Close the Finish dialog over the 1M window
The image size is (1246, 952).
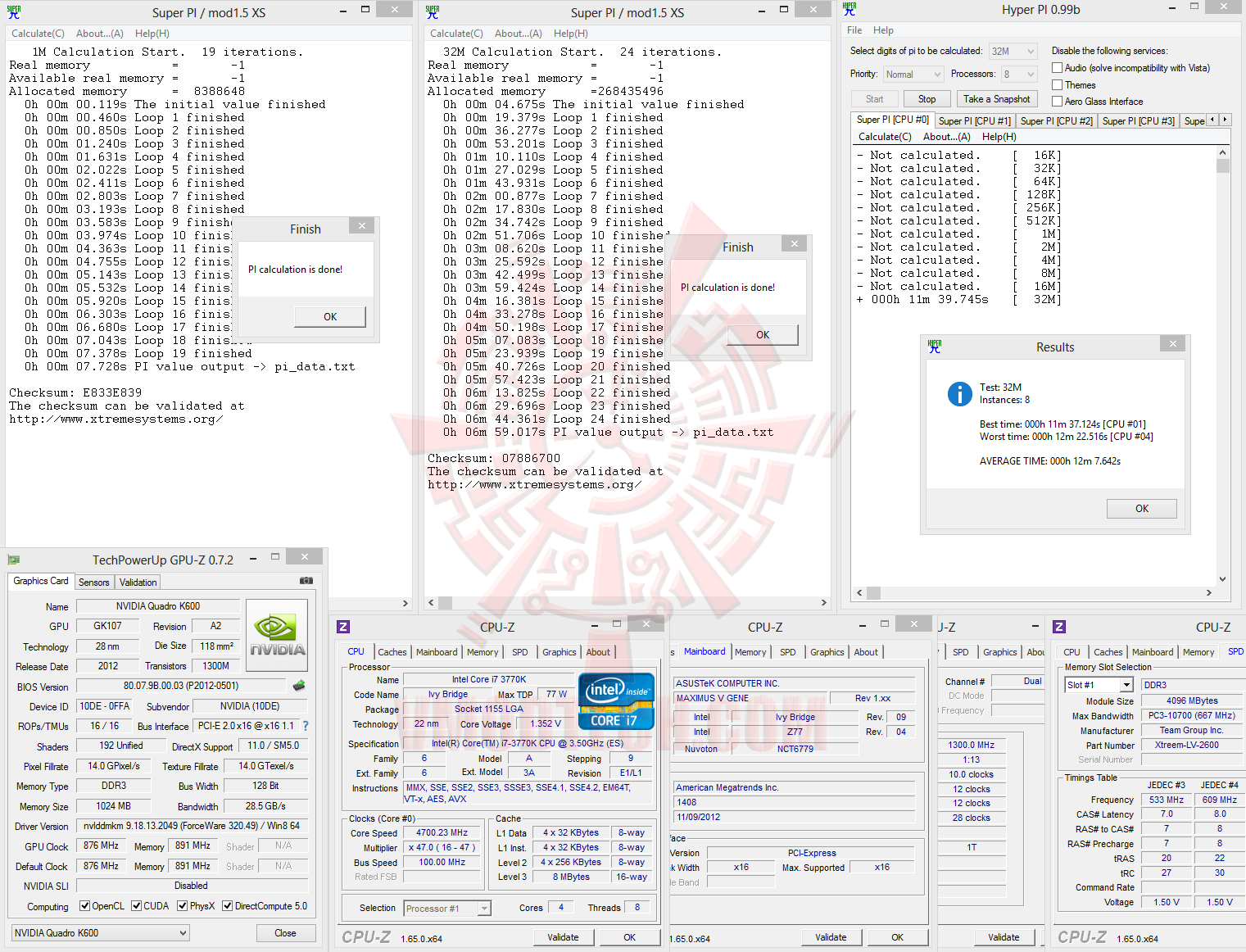(x=362, y=225)
